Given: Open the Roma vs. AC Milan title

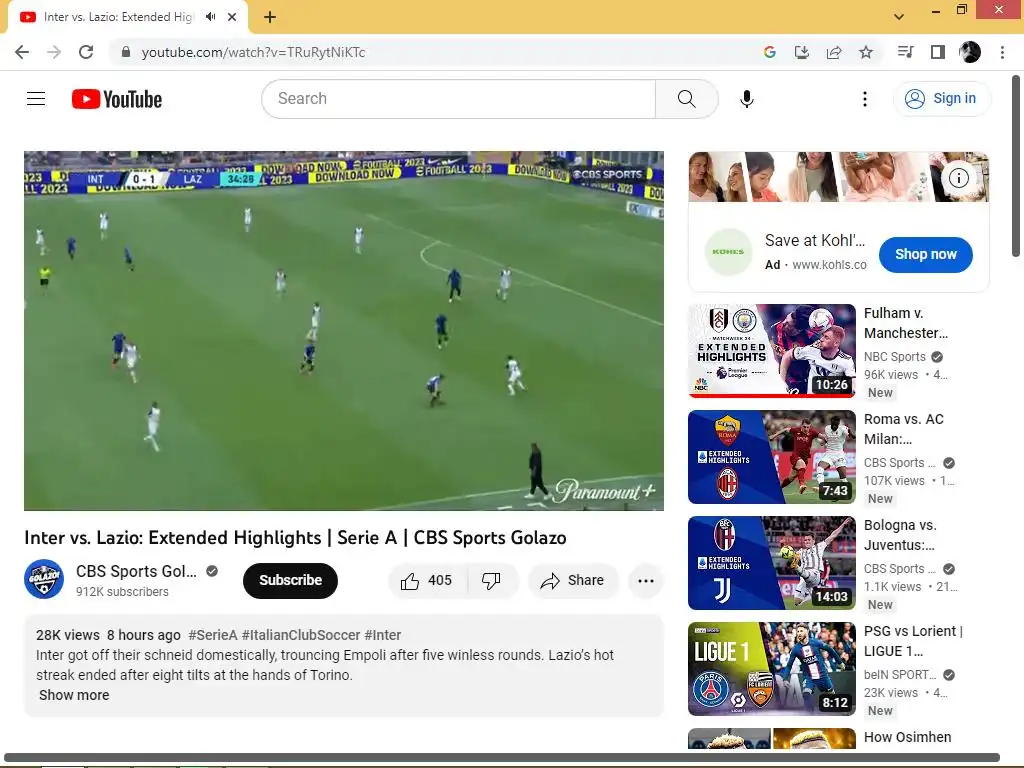Looking at the screenshot, I should coord(903,429).
